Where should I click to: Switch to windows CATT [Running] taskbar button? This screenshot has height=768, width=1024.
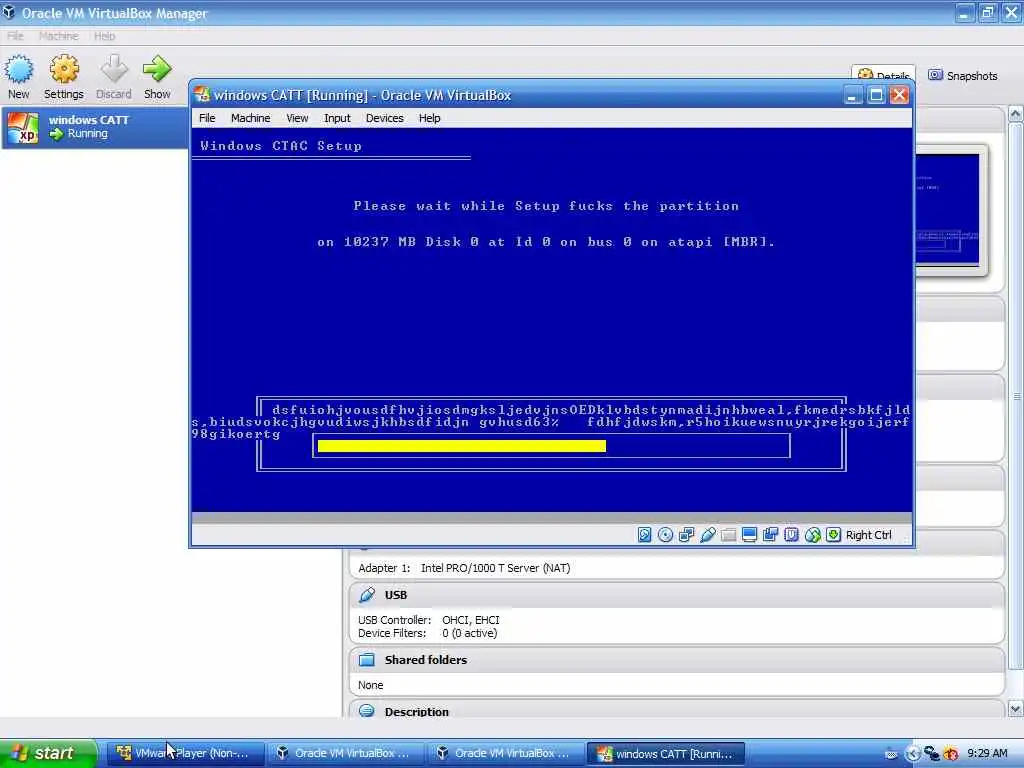(665, 754)
